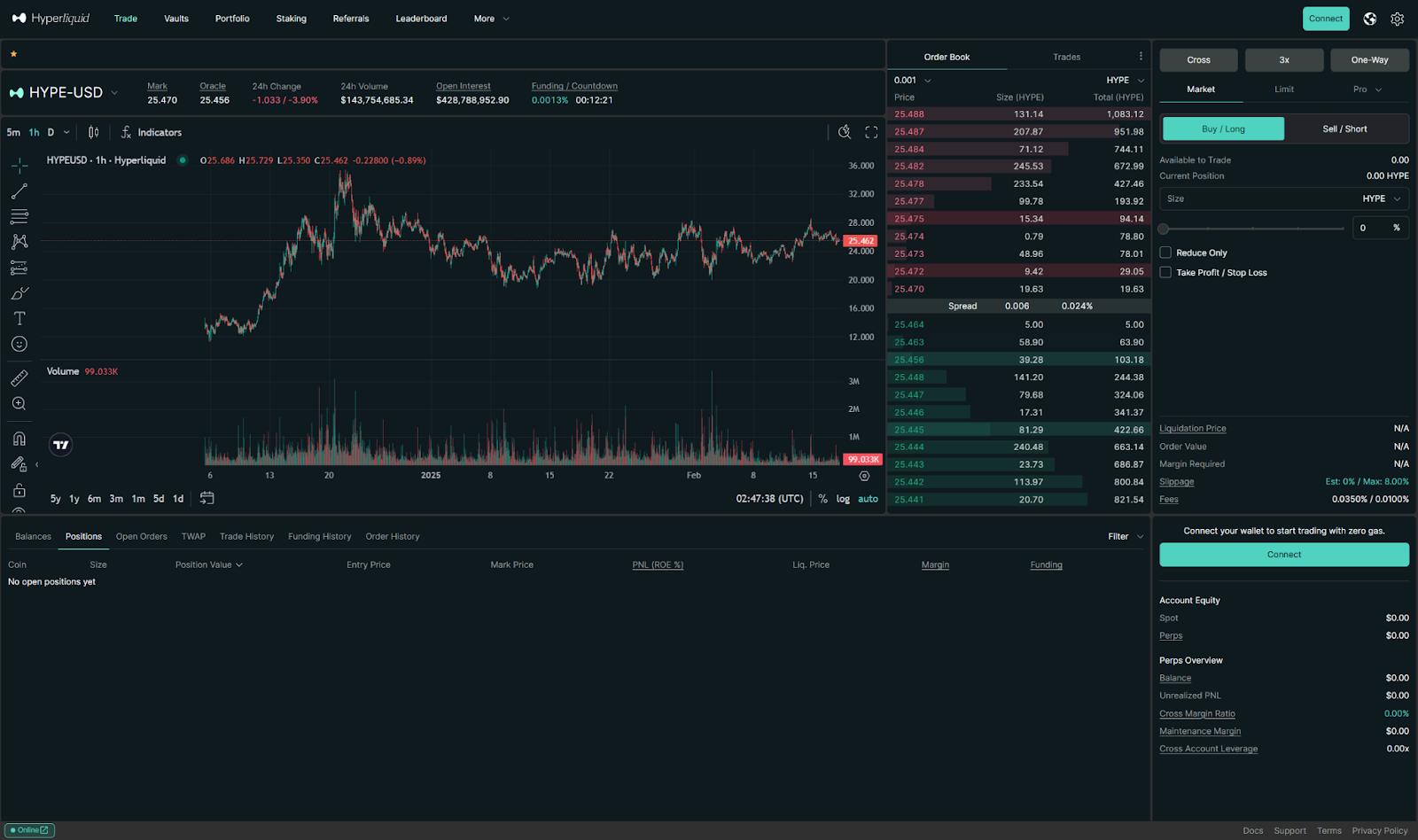Open the candlestick chart style icon

click(94, 132)
